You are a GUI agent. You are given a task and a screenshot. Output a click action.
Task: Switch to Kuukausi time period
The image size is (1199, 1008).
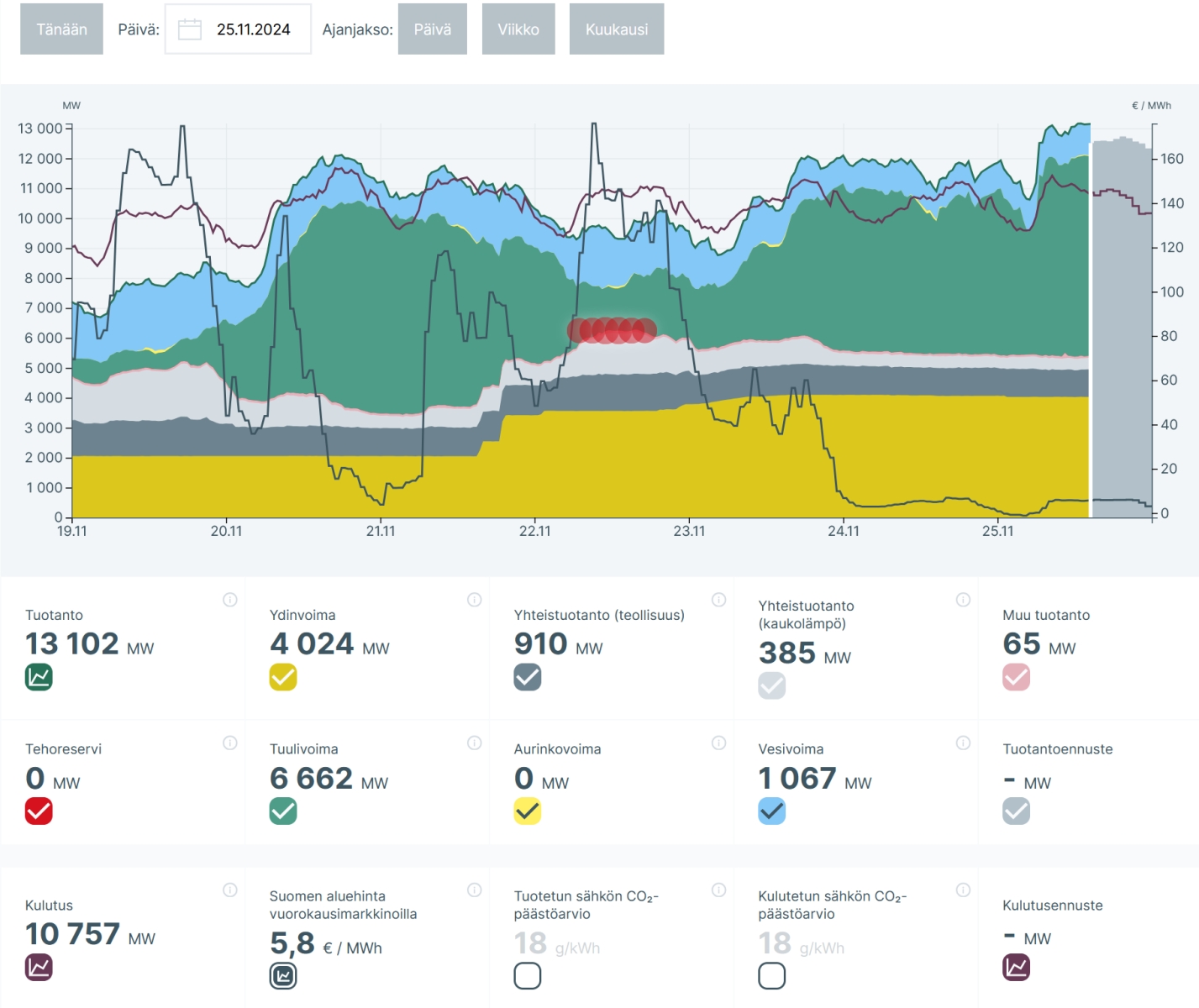point(617,29)
